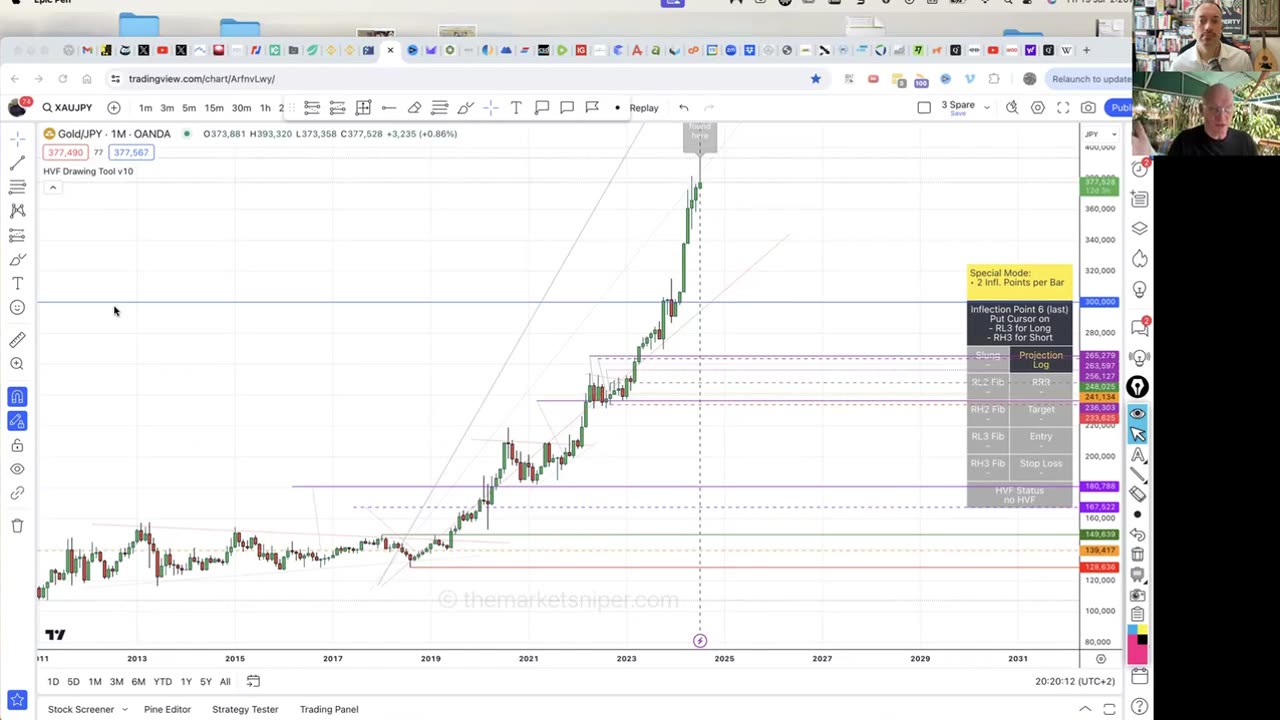The width and height of the screenshot is (1280, 720).
Task: Set range to 5Y
Action: 205,682
